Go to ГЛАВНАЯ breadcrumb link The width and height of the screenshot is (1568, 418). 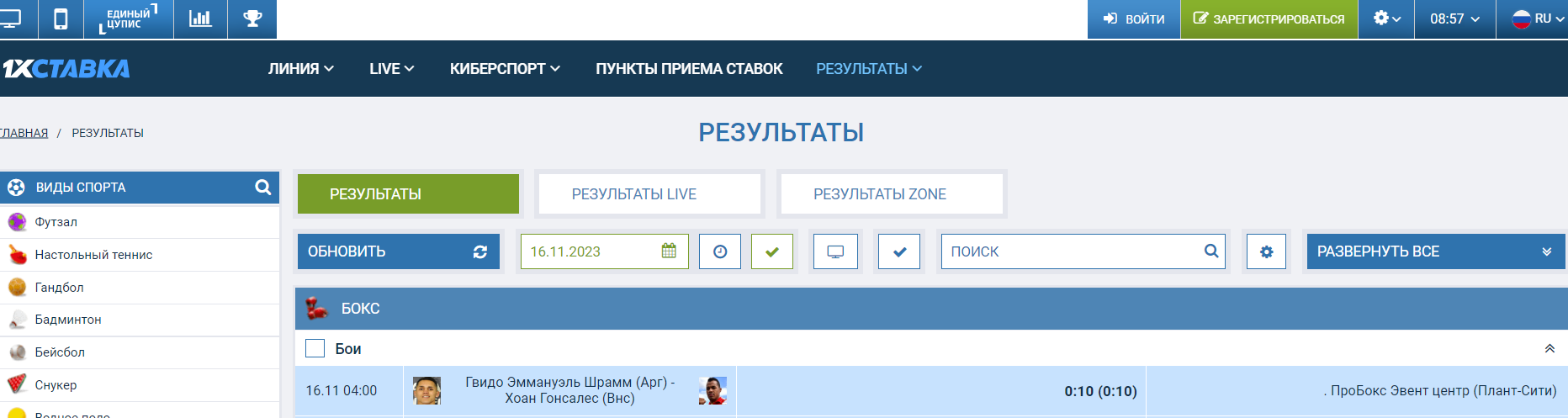(x=24, y=133)
